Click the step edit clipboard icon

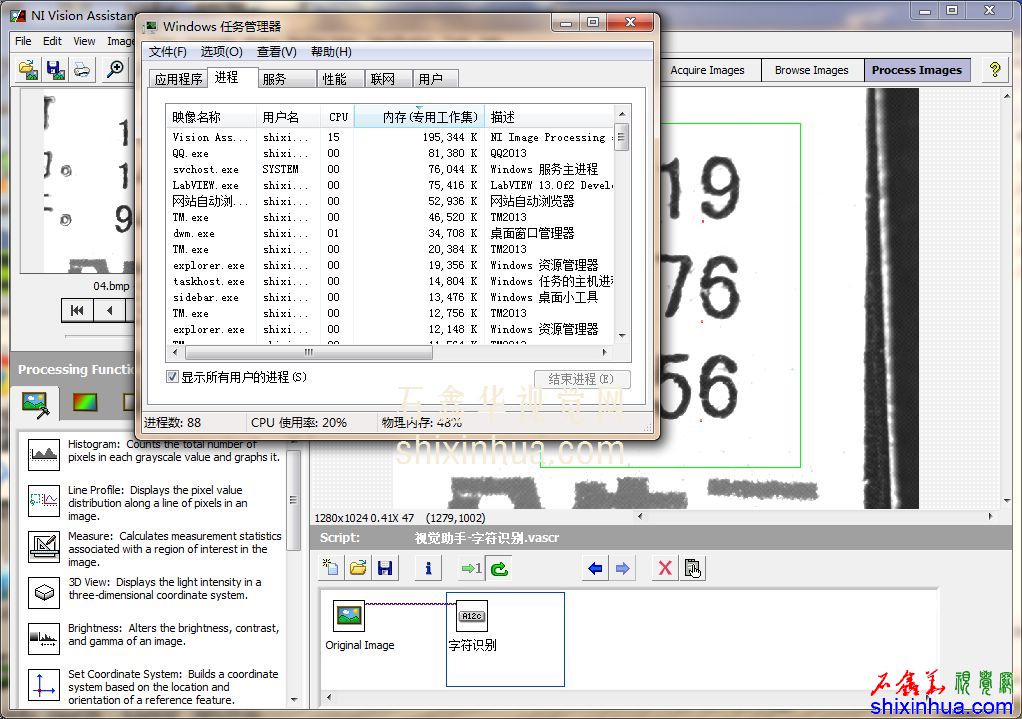[x=692, y=568]
